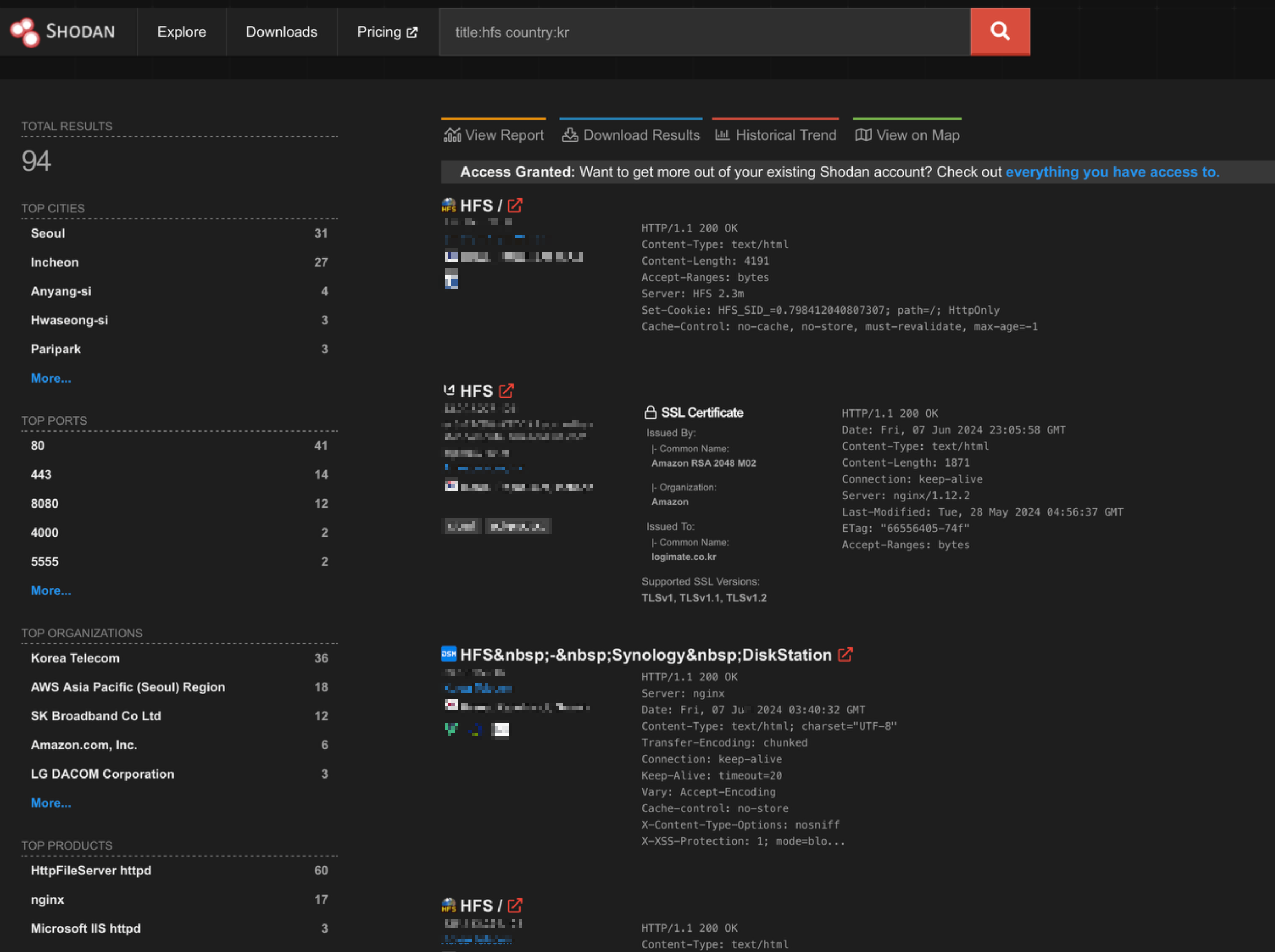
Task: Click DSM favicon of Synology DiskStation result
Action: point(448,654)
